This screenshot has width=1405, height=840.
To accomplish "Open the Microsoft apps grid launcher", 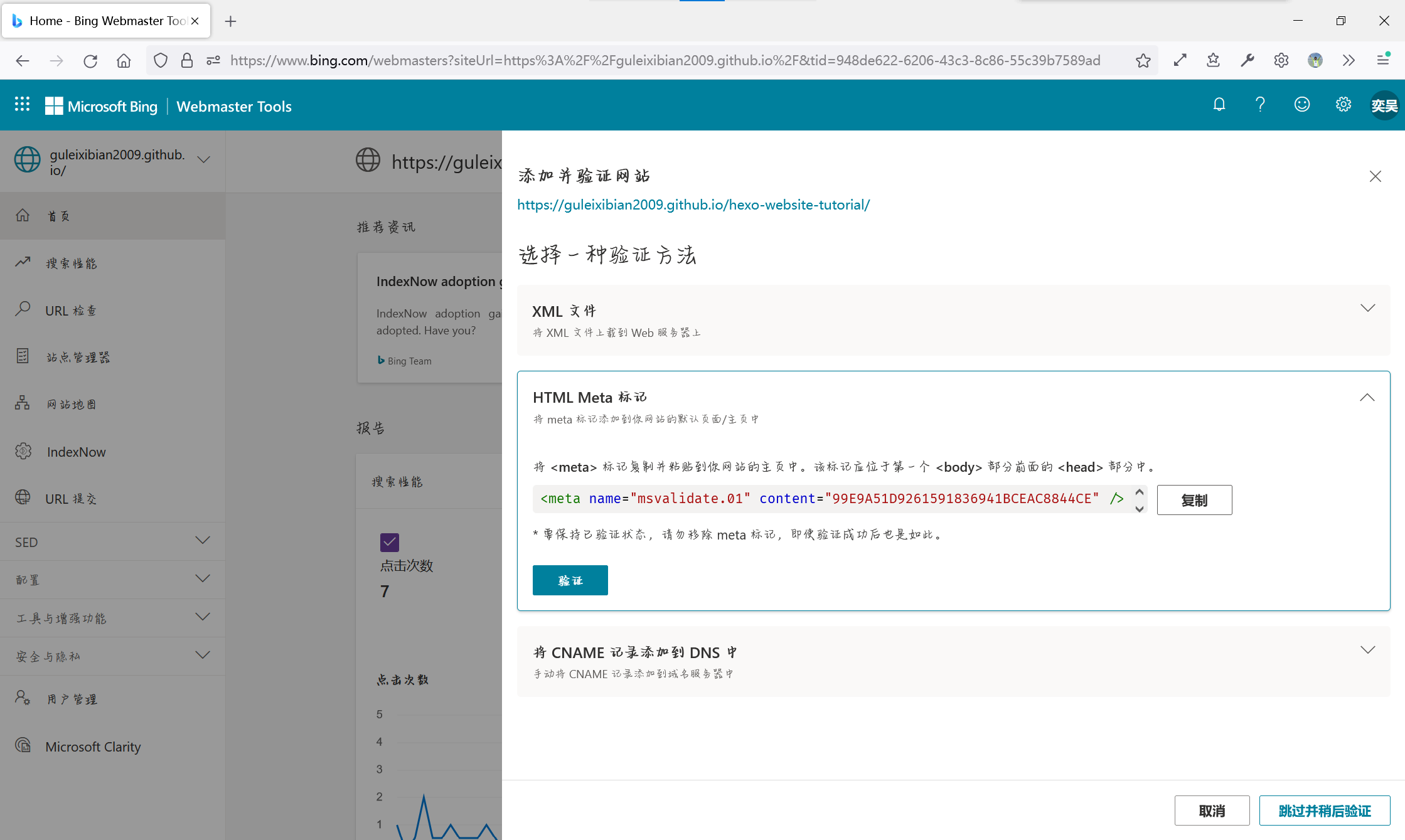I will coord(23,105).
